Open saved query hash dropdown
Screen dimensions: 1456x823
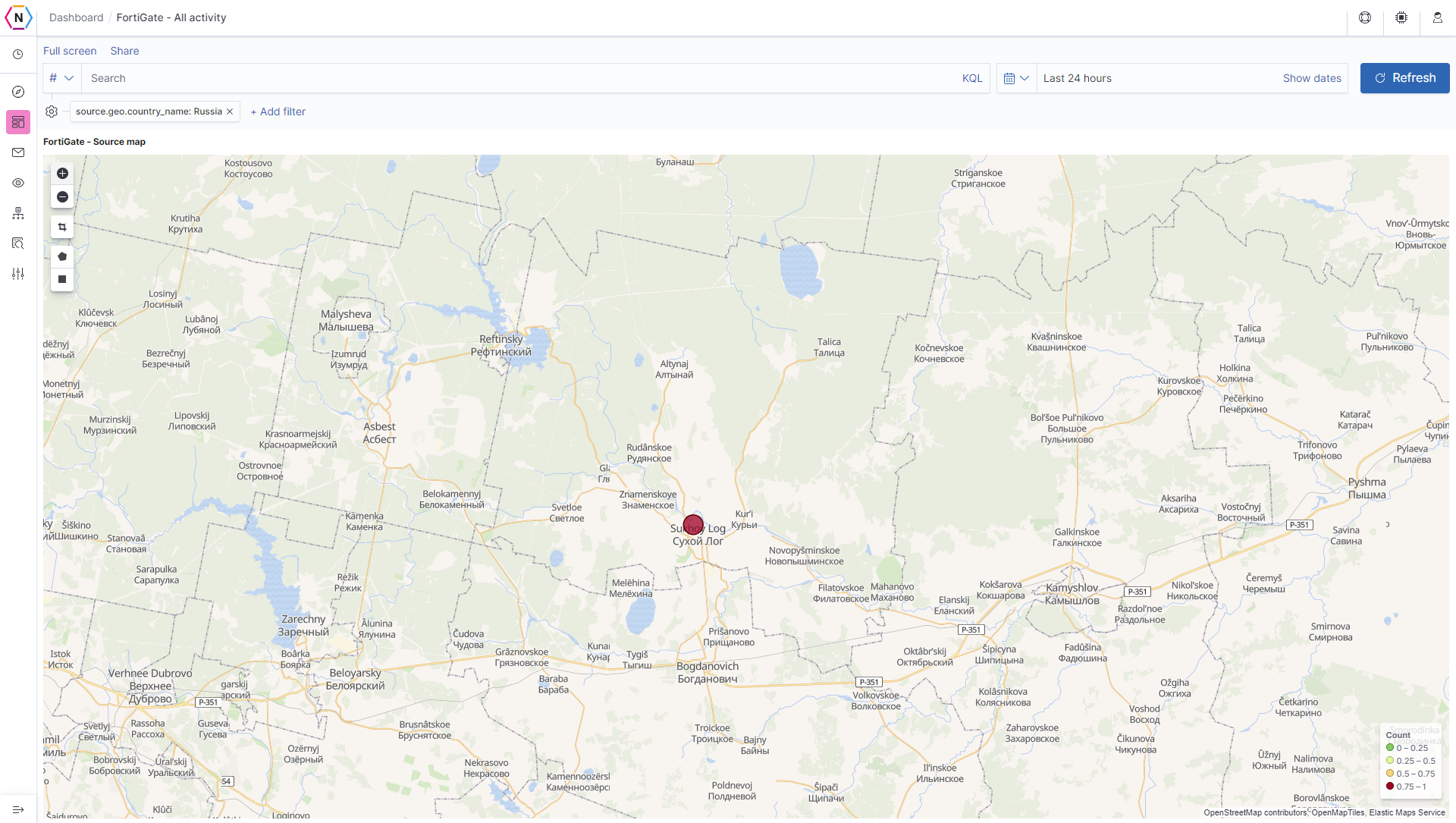61,78
